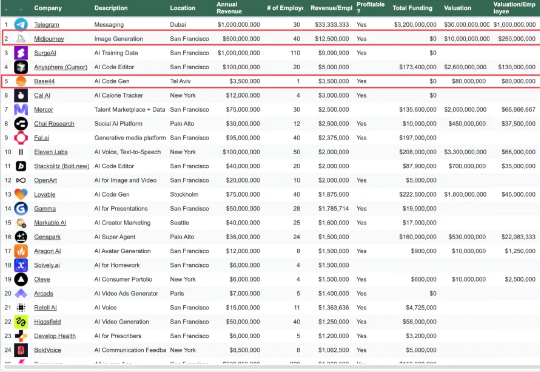Select the 'AI for Prescribers' description cell
The image size is (540, 372).
117,336
